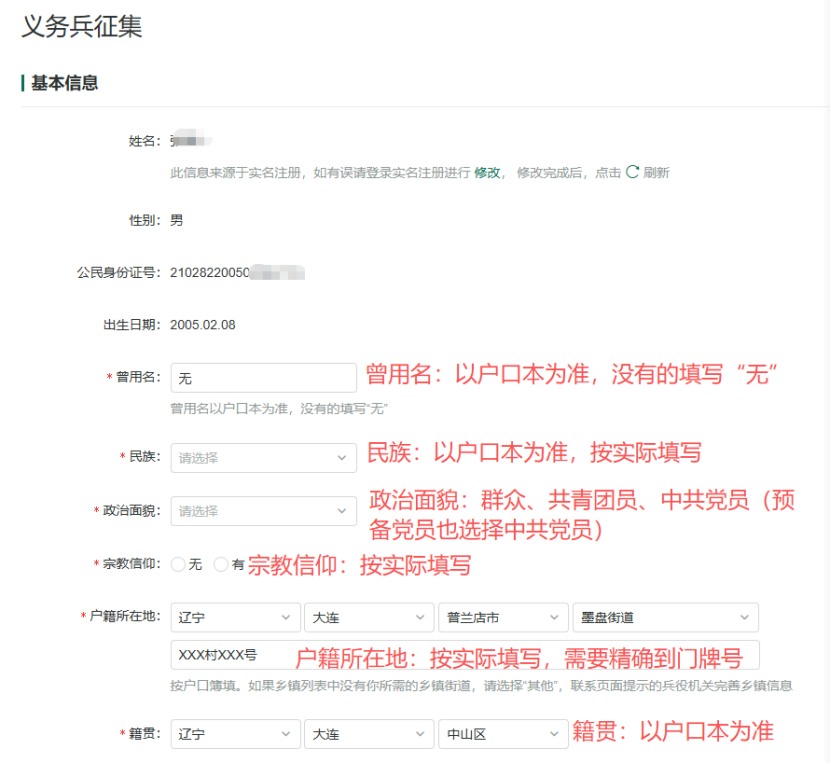Viewport: 831px width, 764px height.
Task: Expand the 政治面貌 selector
Action: (263, 511)
